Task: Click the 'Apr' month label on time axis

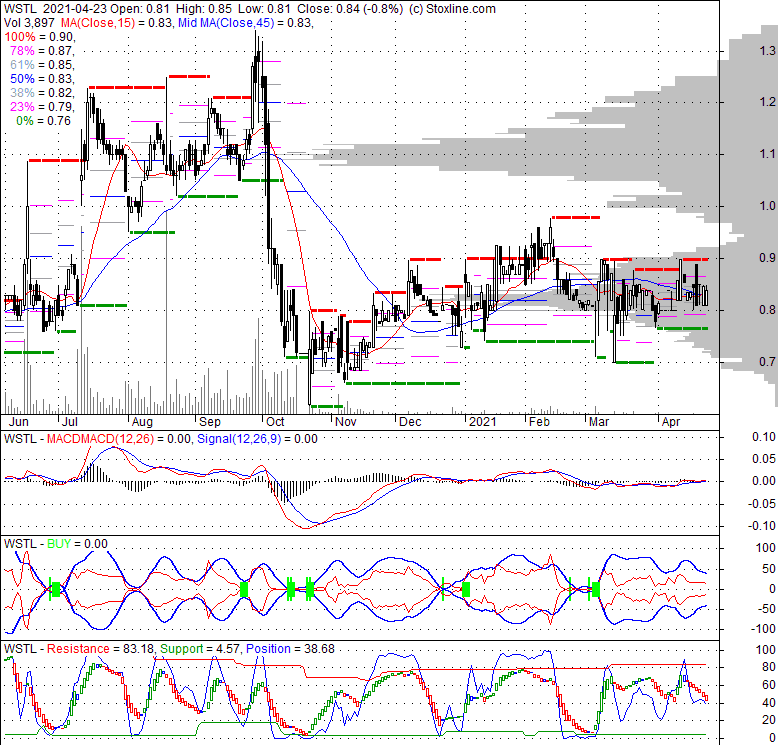Action: 671,422
